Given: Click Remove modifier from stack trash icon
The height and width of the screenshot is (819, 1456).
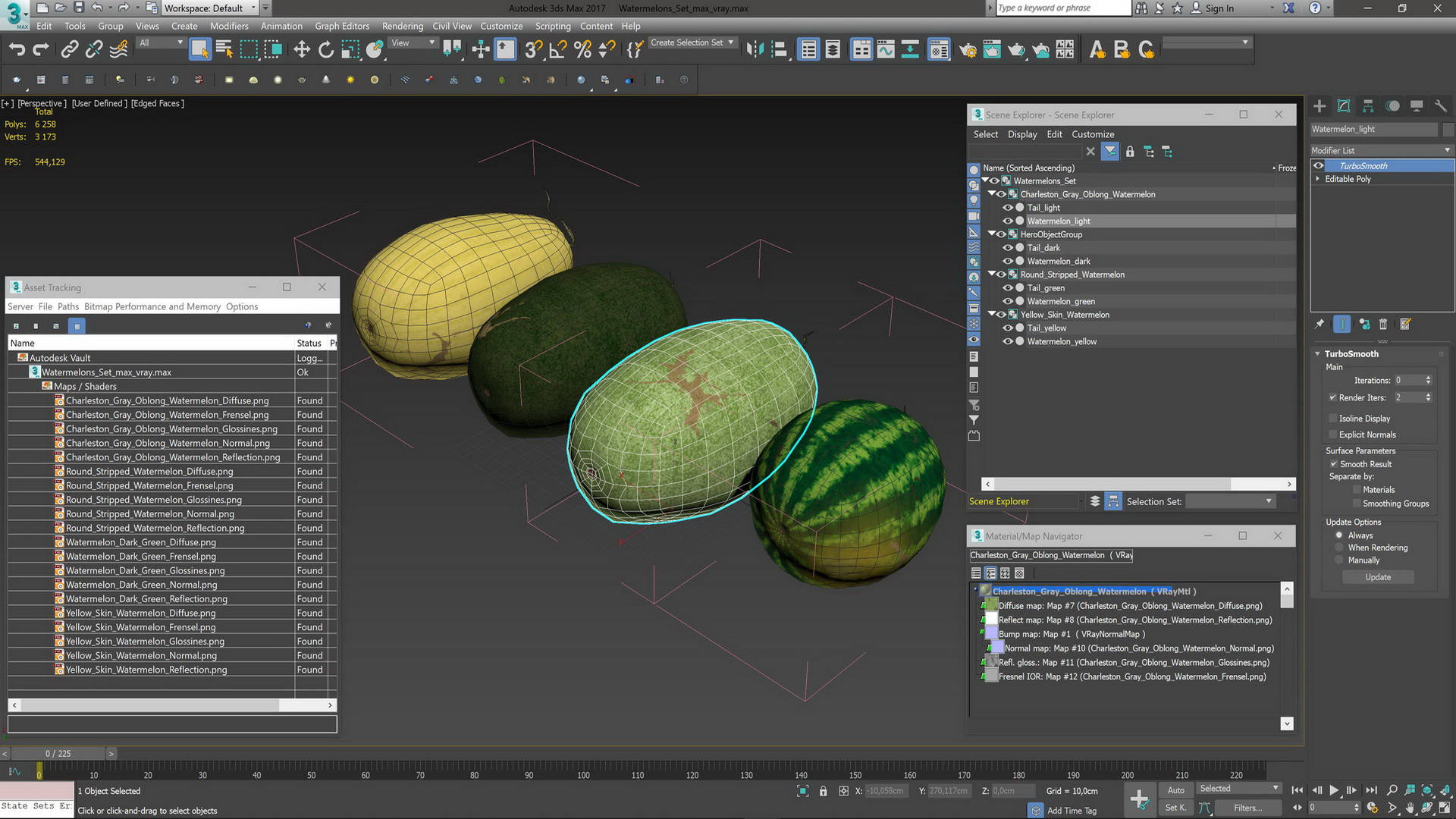Looking at the screenshot, I should pos(1383,324).
